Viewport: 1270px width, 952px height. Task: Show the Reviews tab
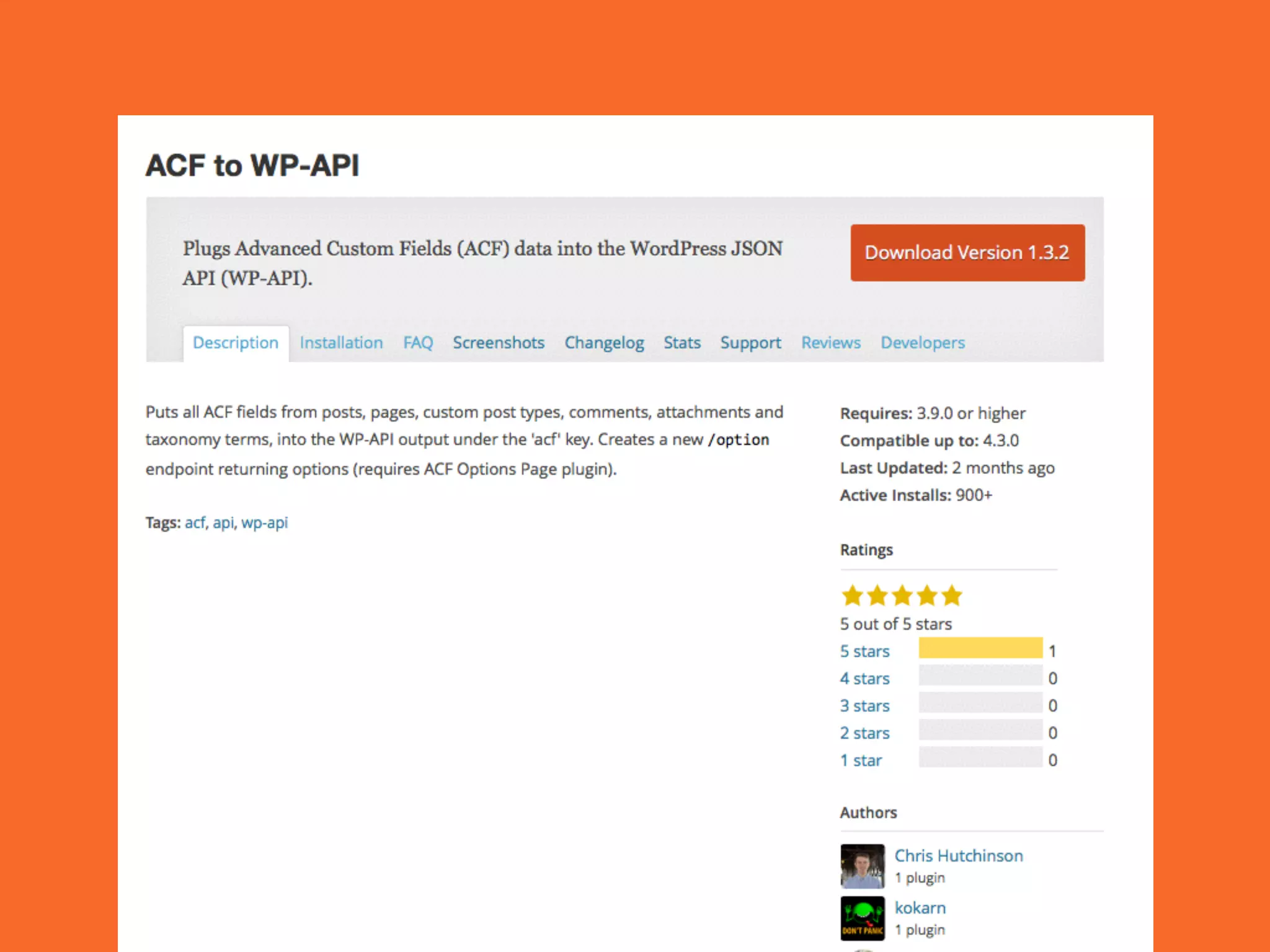tap(830, 343)
